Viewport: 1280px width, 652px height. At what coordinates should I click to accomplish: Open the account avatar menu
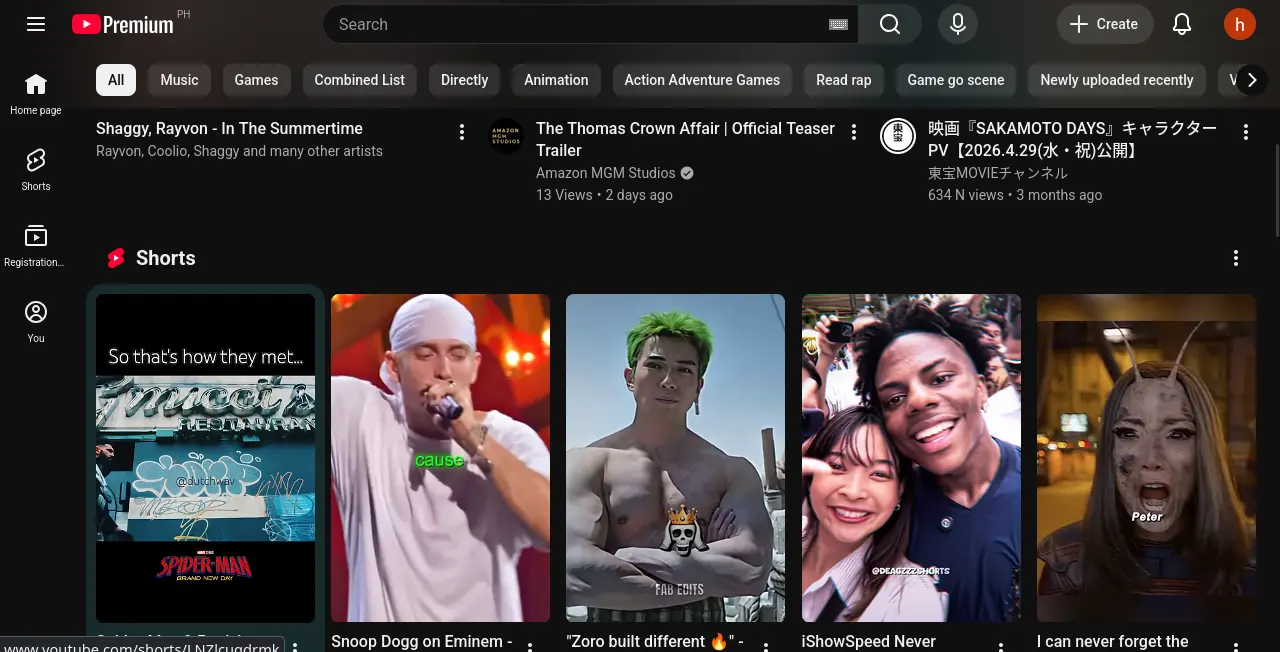coord(1240,24)
